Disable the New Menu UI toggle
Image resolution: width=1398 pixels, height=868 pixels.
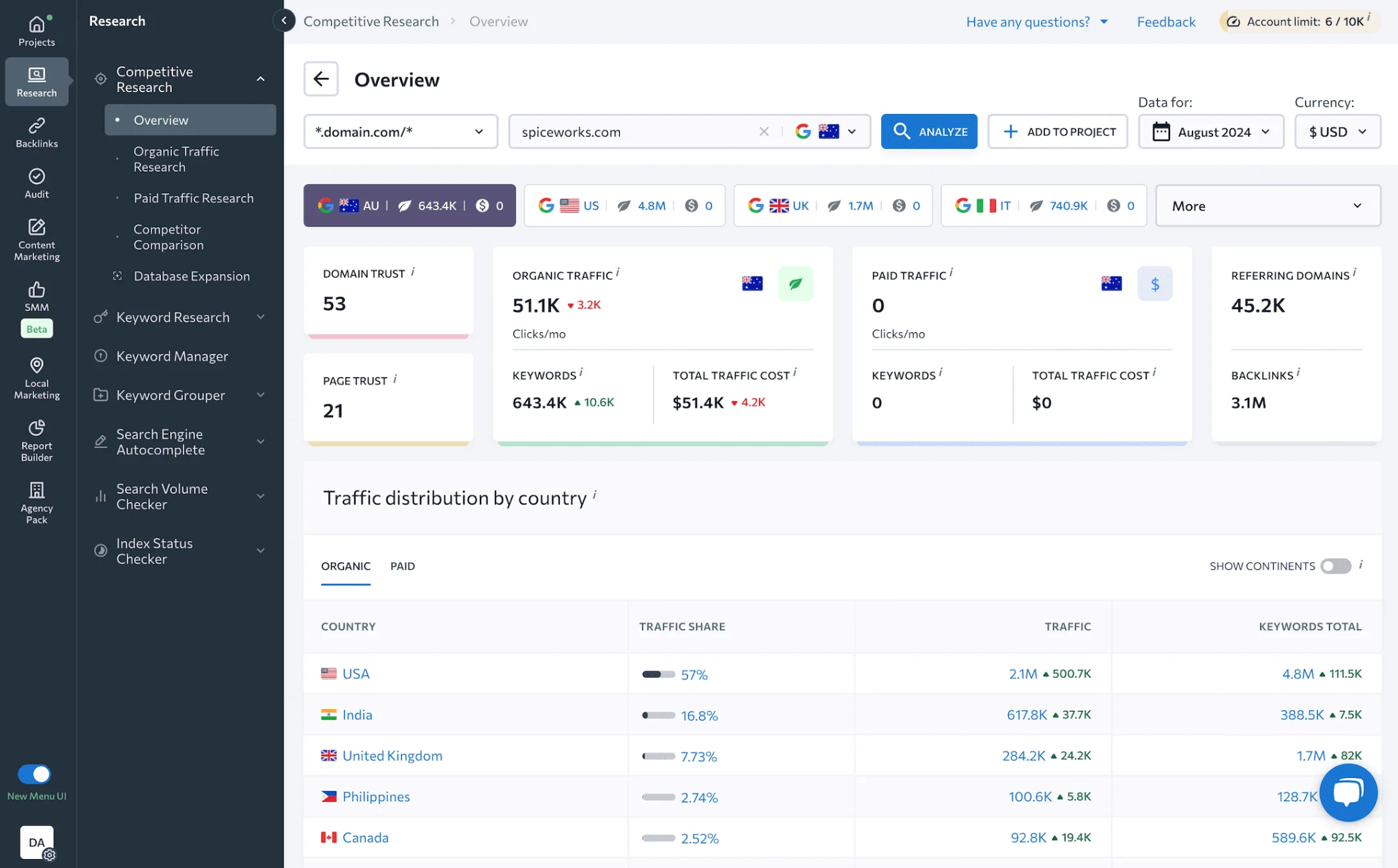[36, 774]
